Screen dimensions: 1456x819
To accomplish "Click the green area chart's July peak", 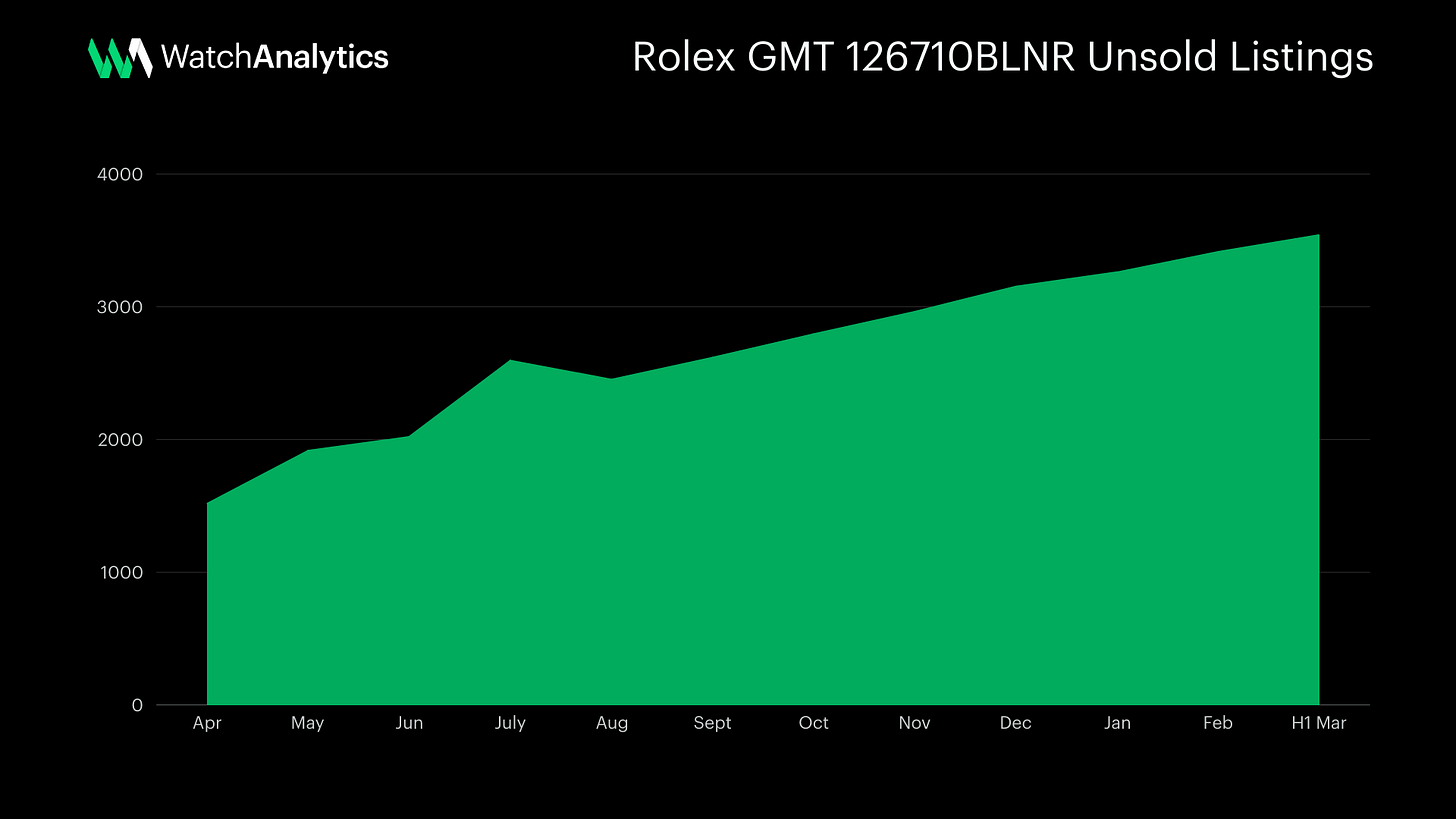I will 510,362.
